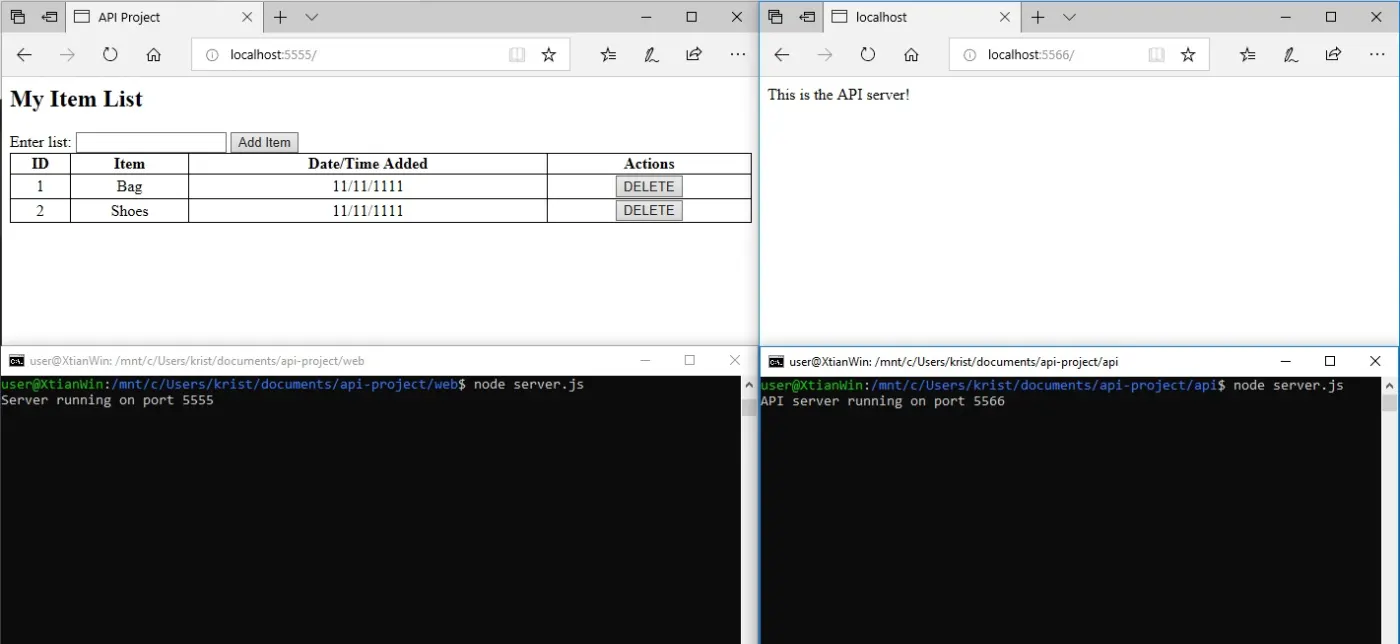Click the 'Bag' table cell
This screenshot has height=644, width=1400.
pos(129,186)
